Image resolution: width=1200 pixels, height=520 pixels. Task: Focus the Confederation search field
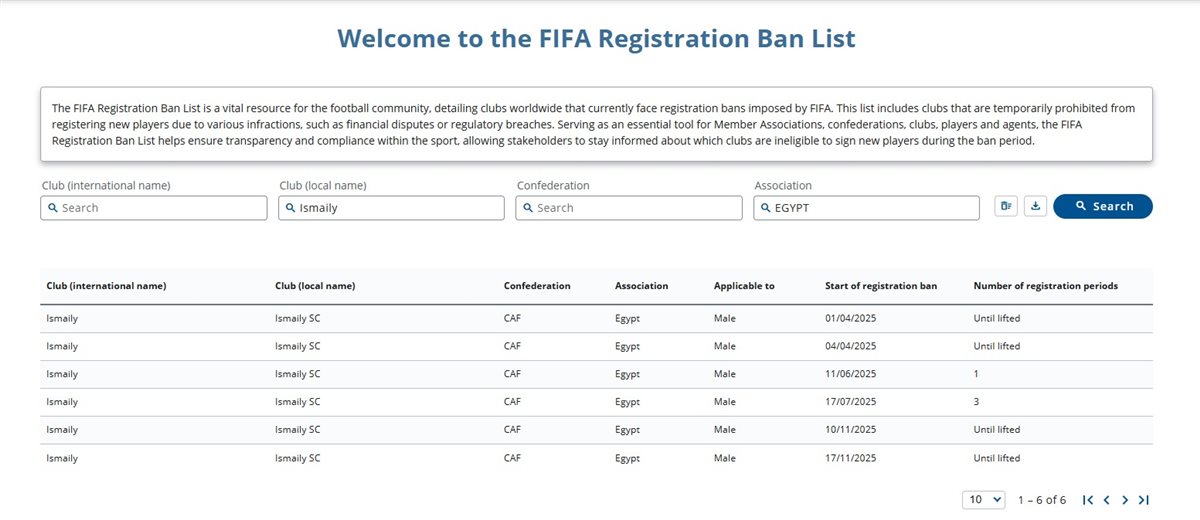(635, 208)
